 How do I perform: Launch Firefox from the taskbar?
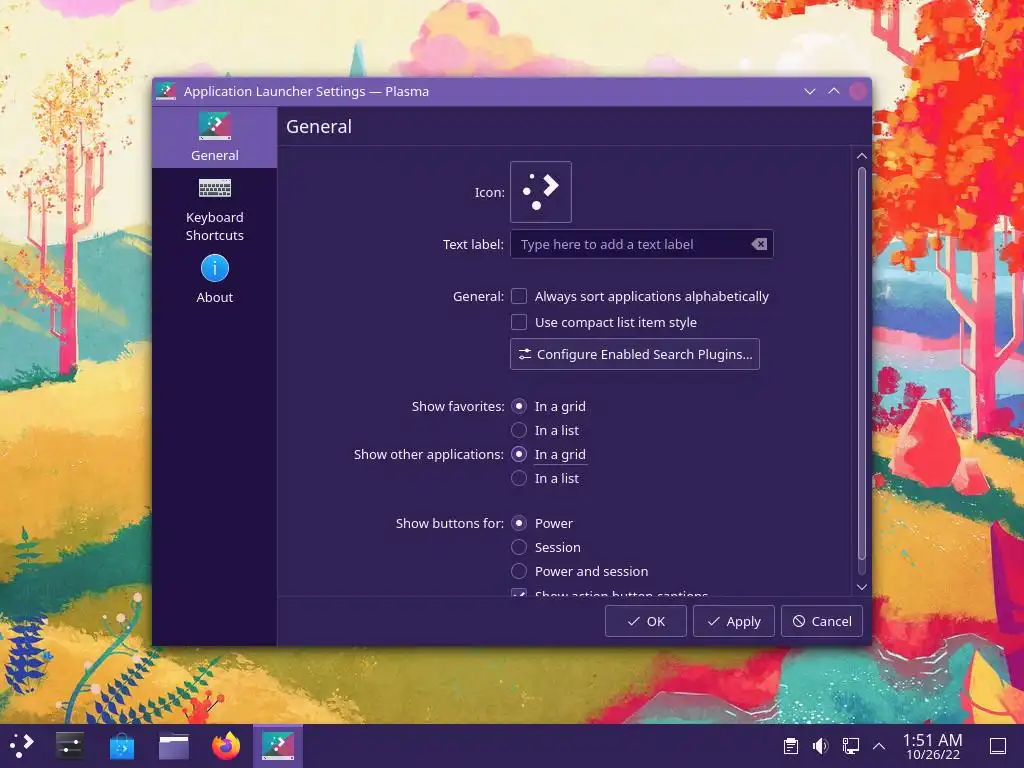(226, 746)
